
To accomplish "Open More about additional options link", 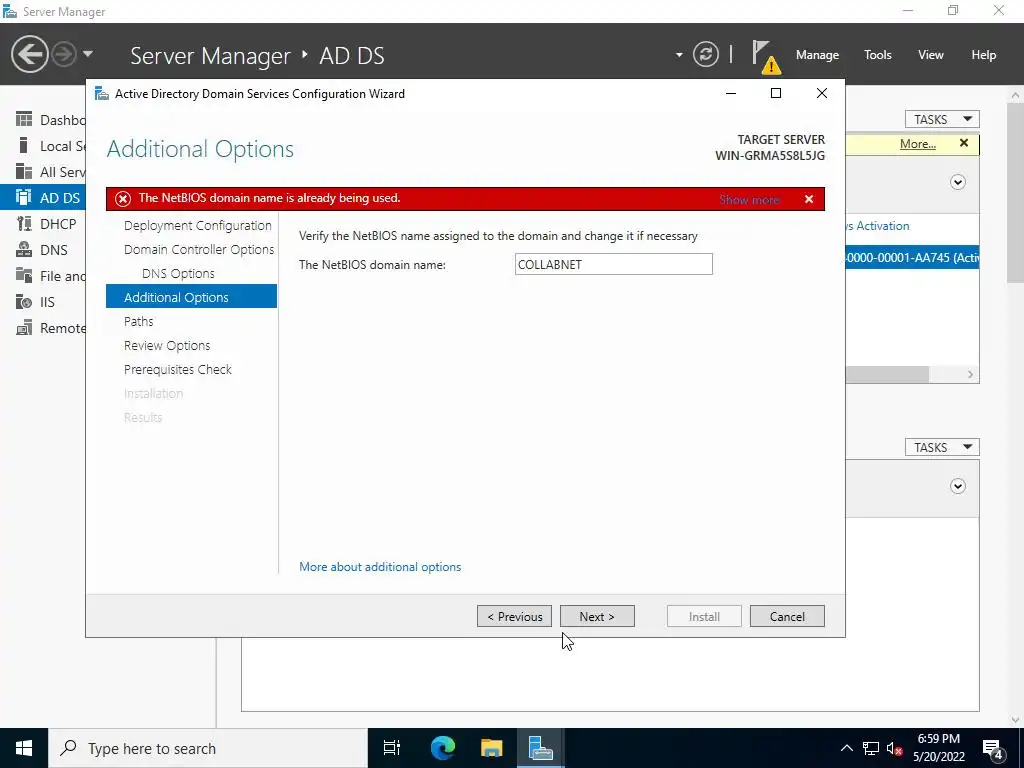I will tap(380, 567).
